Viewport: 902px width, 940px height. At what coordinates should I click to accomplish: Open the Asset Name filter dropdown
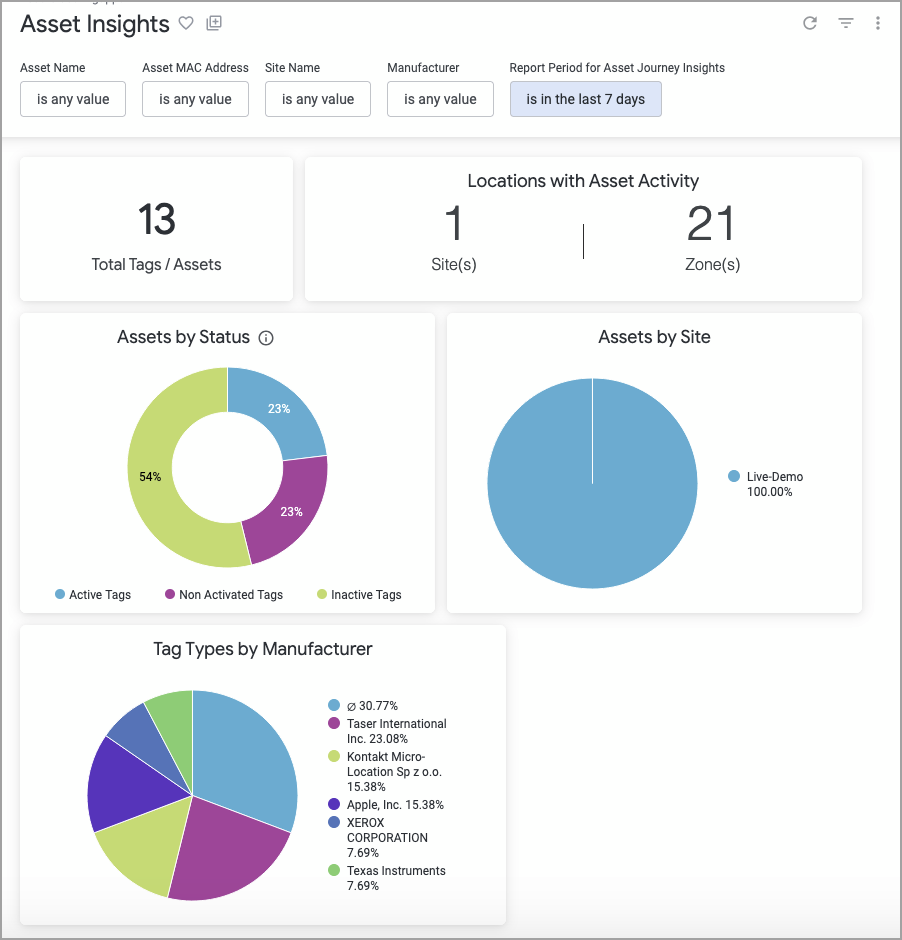pyautogui.click(x=73, y=99)
